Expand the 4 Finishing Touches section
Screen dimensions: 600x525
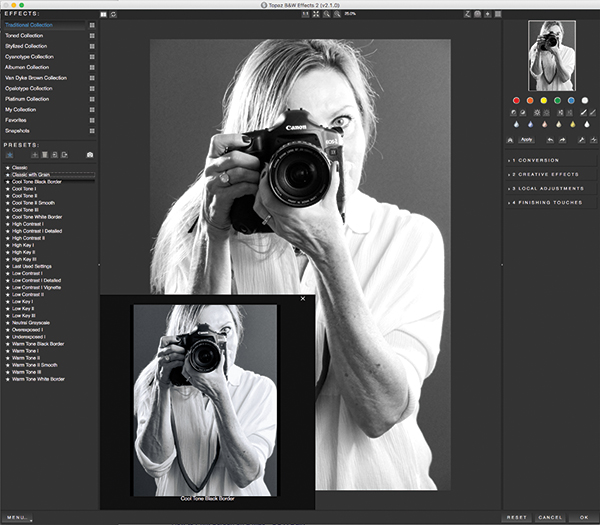[551, 203]
